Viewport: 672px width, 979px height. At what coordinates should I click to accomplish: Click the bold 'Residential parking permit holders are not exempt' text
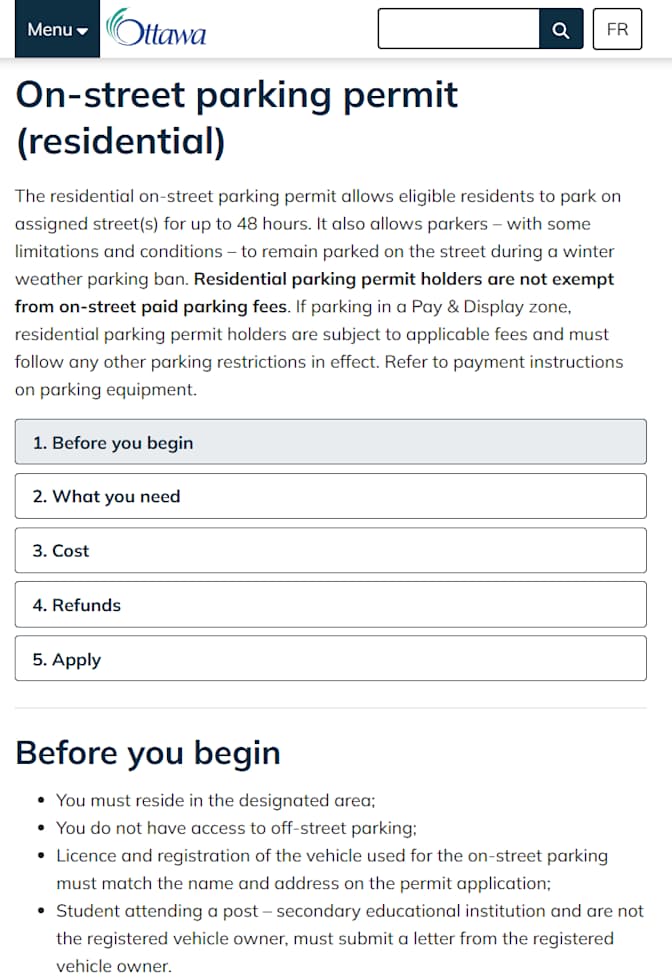click(404, 279)
